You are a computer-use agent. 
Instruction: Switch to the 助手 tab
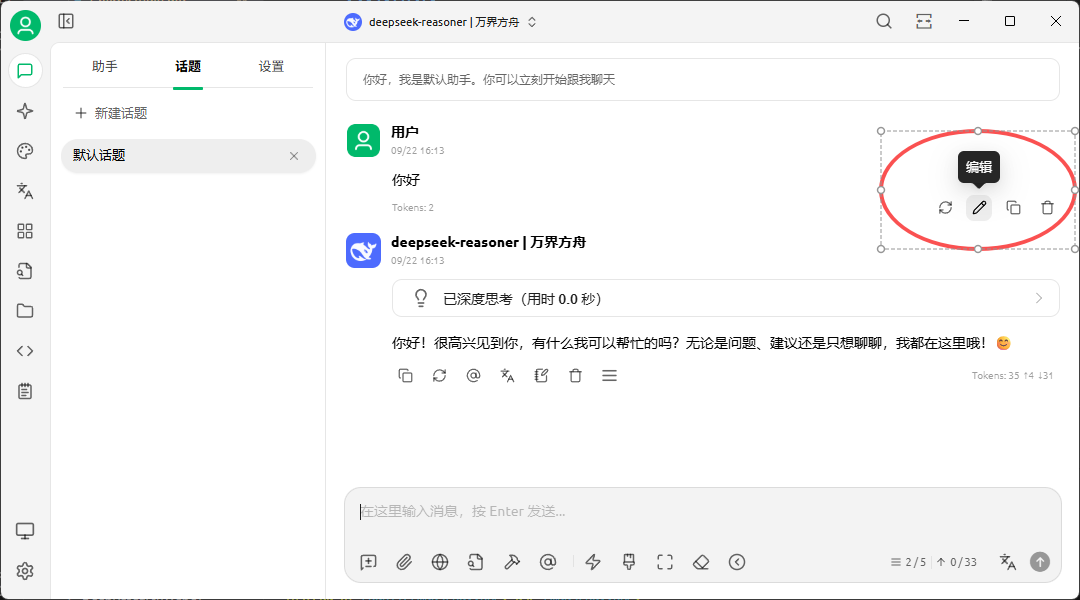[x=105, y=67]
